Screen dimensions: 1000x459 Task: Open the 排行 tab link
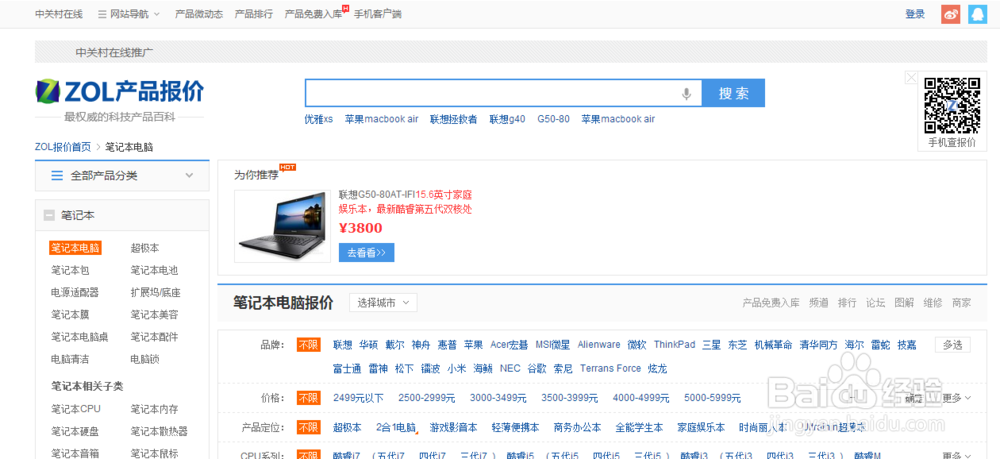pyautogui.click(x=847, y=302)
